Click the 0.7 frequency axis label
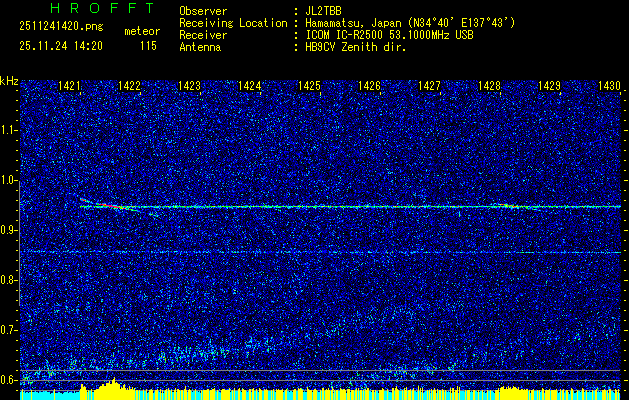 (9, 329)
